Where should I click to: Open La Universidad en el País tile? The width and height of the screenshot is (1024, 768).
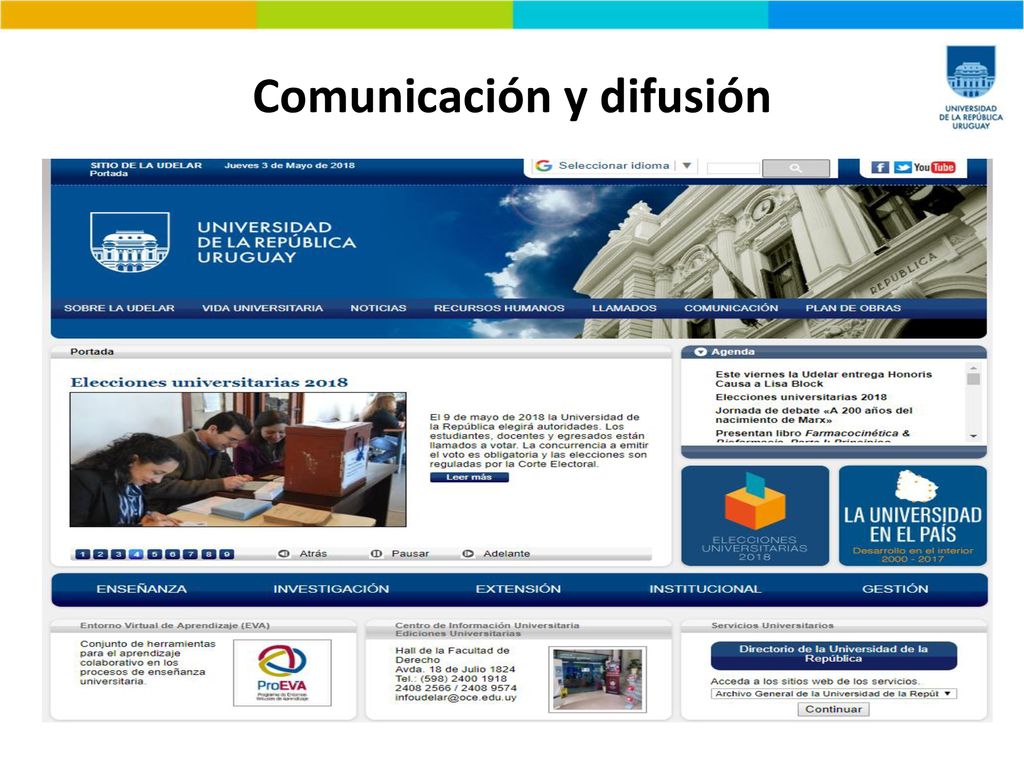913,515
